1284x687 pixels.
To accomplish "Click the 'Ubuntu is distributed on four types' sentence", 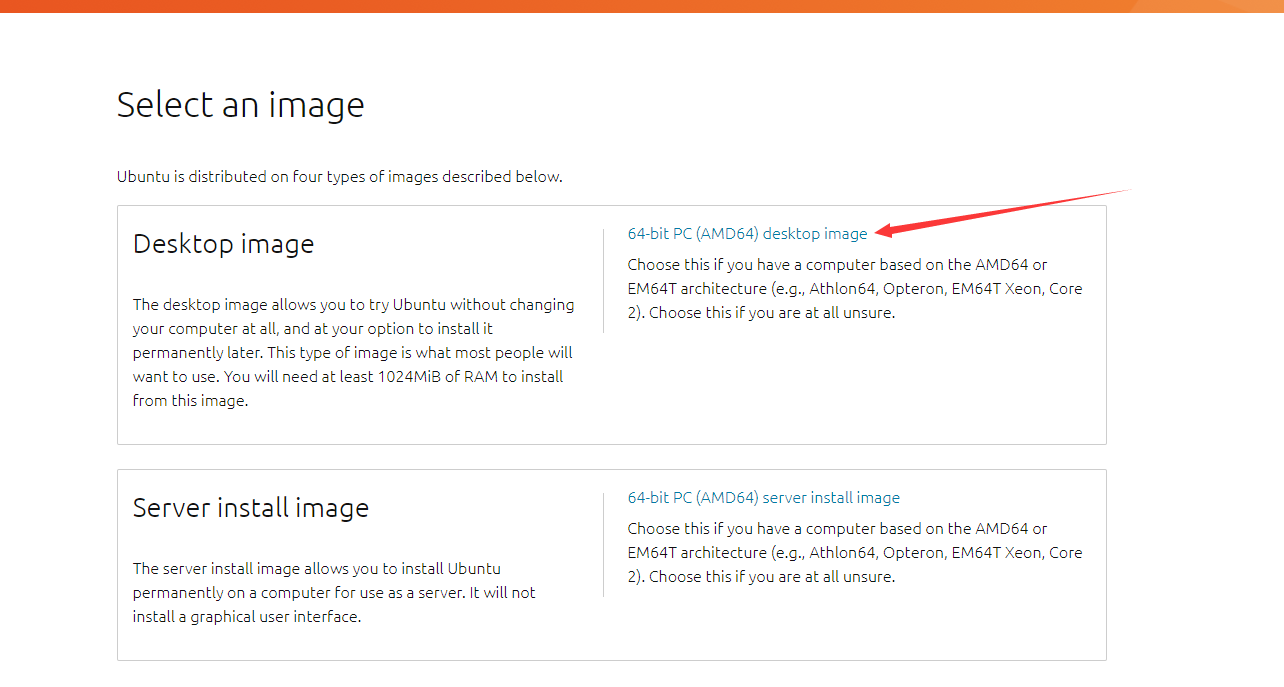I will click(x=340, y=177).
